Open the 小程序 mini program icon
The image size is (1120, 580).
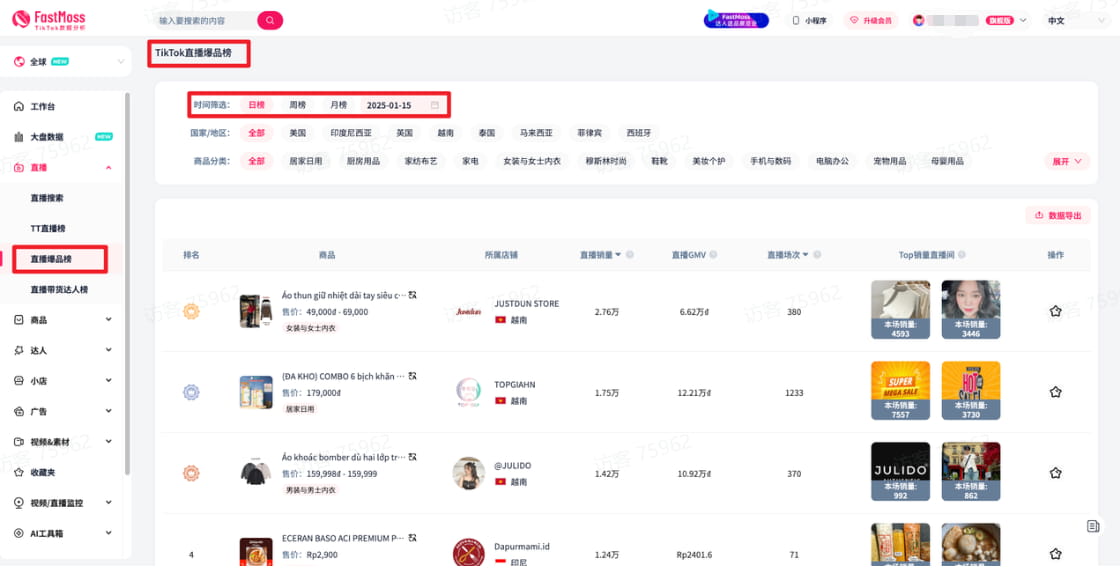[809, 20]
